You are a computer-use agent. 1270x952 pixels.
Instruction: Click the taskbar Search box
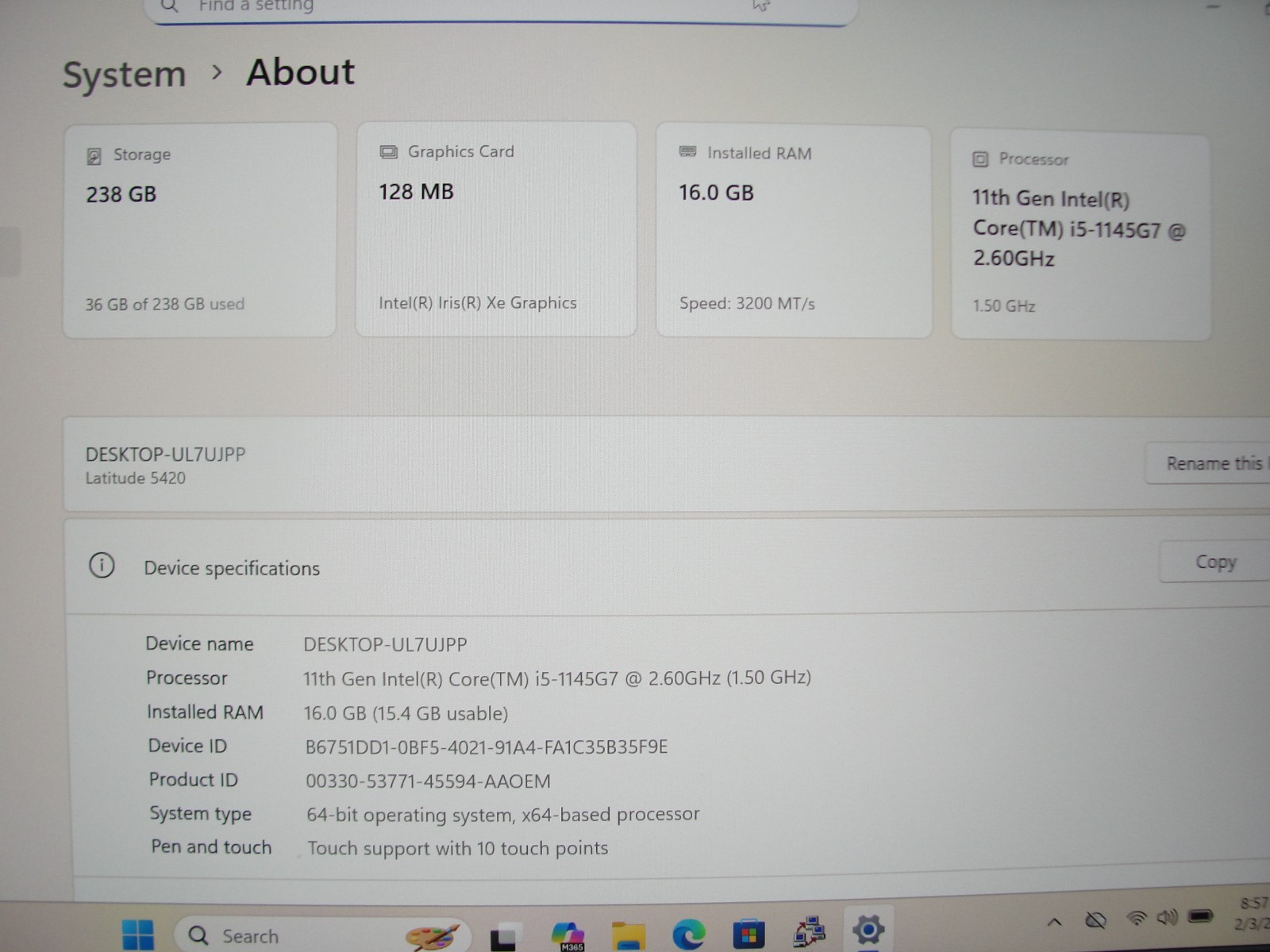tap(322, 935)
